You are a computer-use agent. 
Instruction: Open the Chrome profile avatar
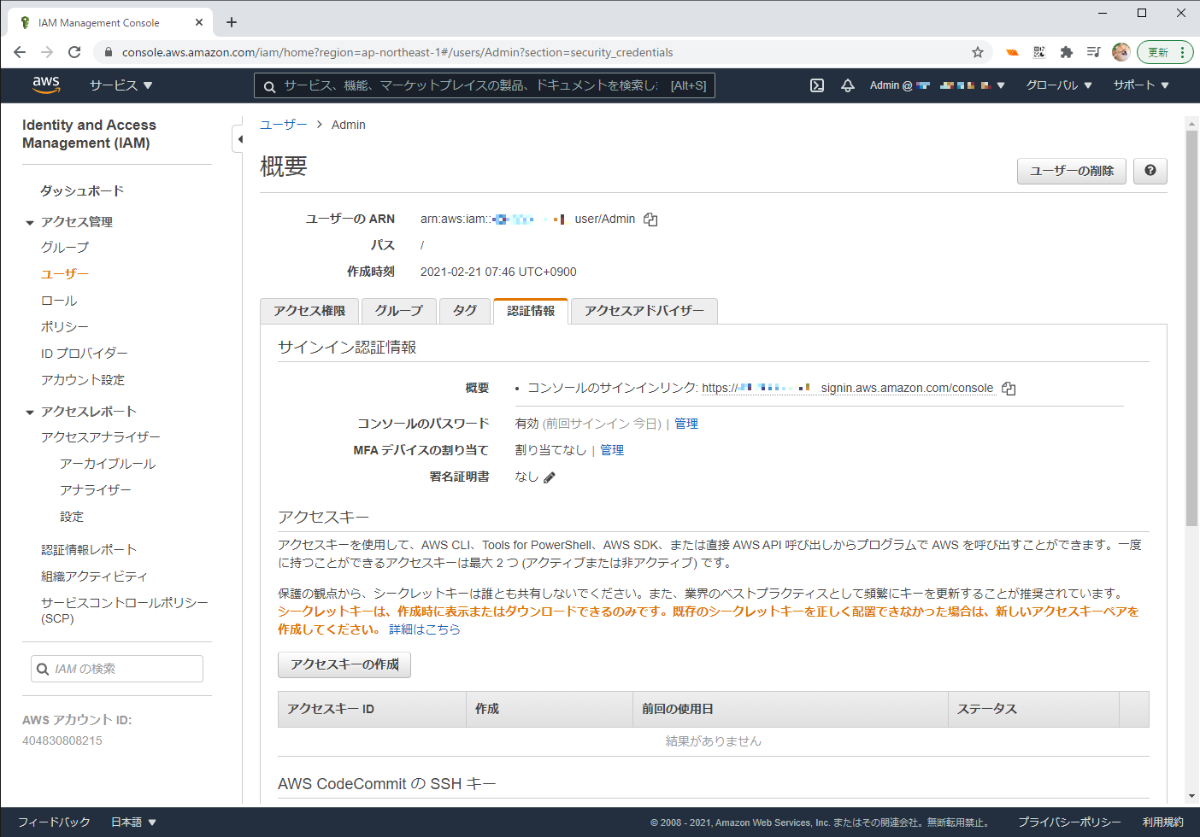click(1121, 52)
